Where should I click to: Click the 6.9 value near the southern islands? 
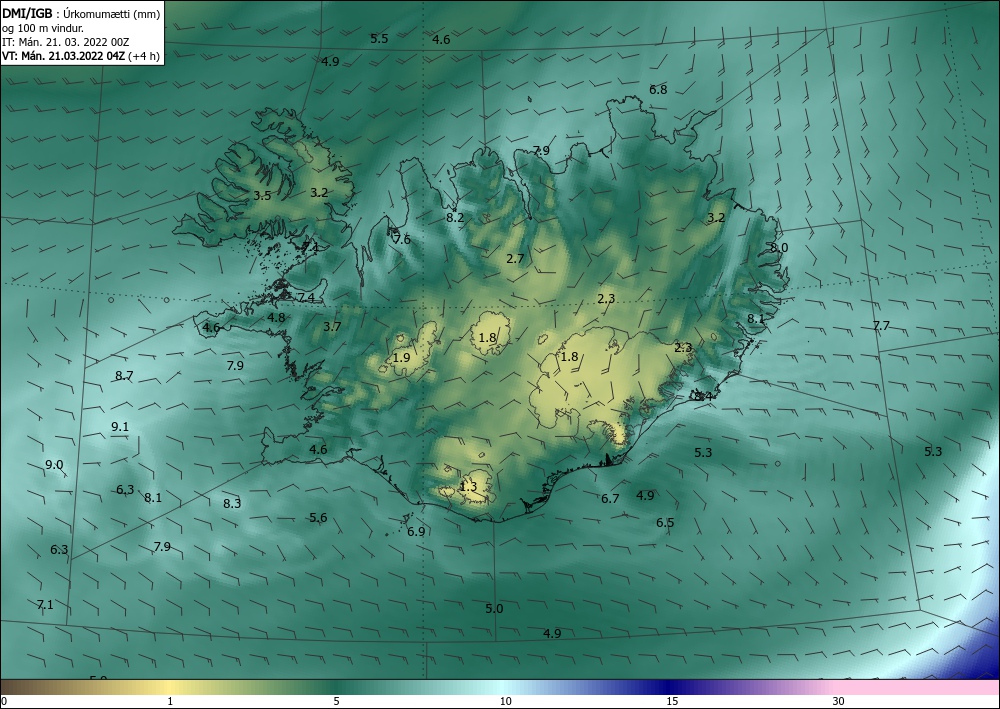pyautogui.click(x=416, y=531)
